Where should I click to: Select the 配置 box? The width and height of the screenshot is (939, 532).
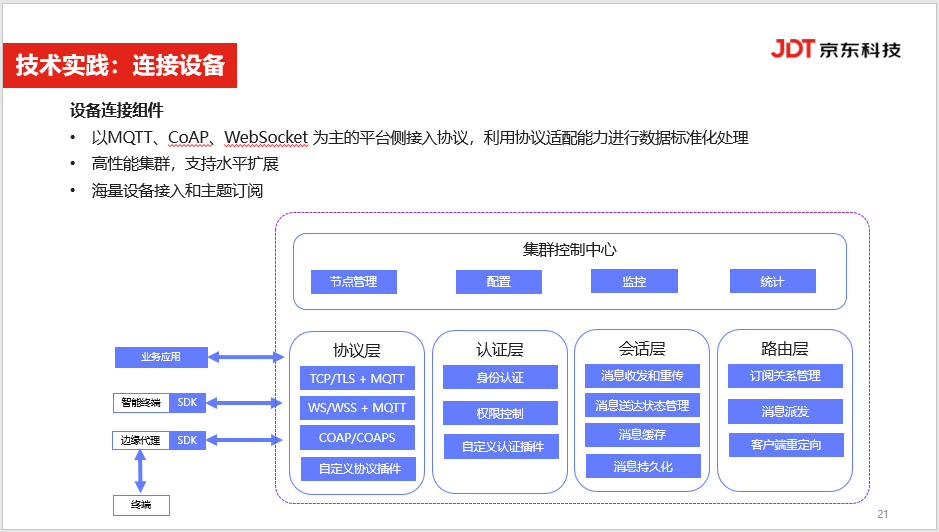[499, 282]
